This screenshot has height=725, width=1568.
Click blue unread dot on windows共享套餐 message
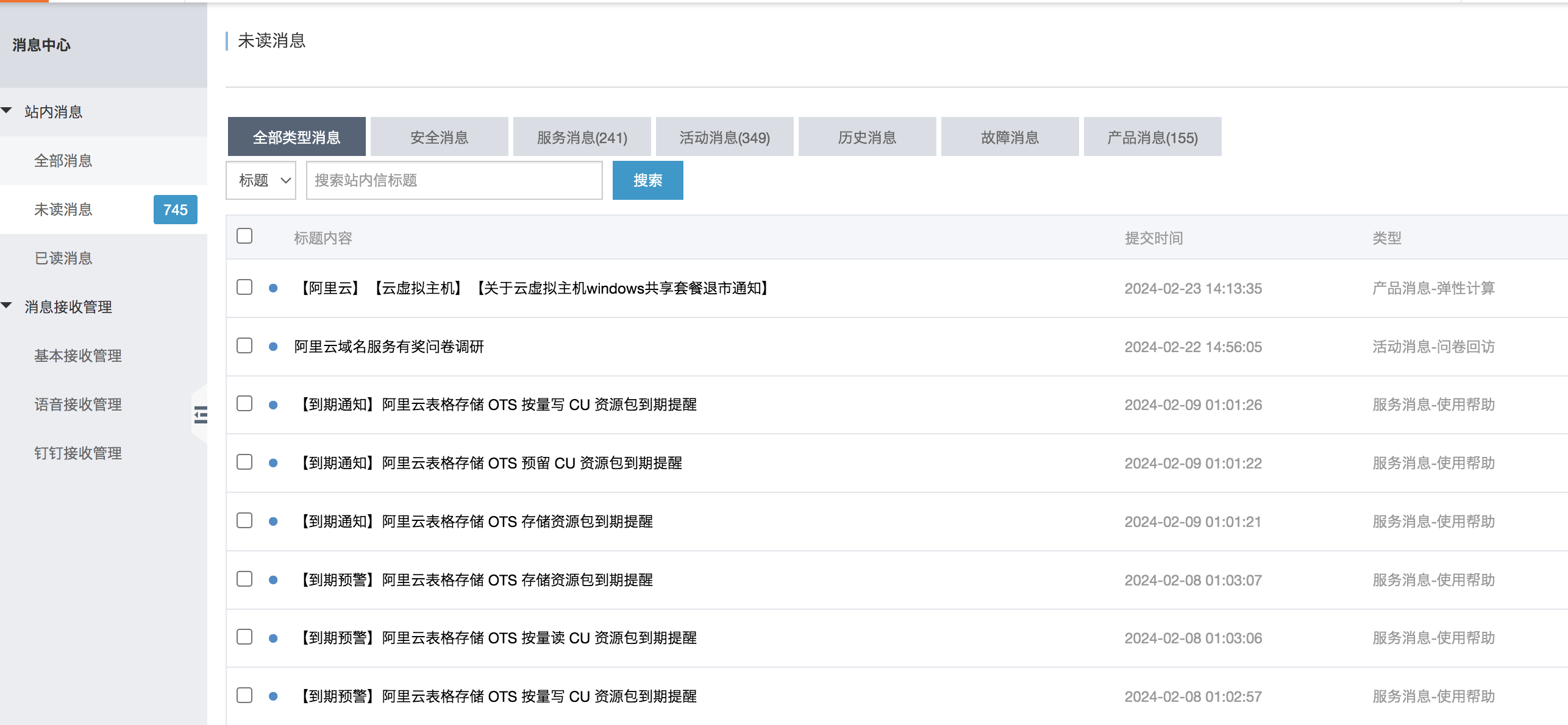coord(273,288)
